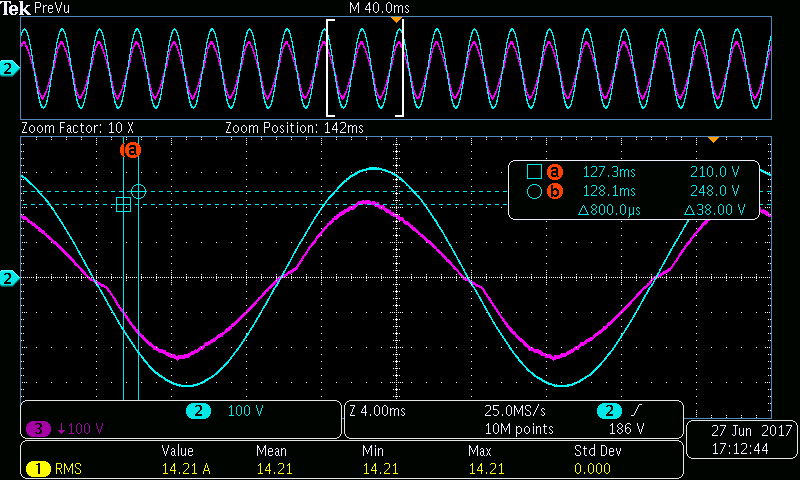Click the Z 4.00ms zoom timebase readout
The image size is (800, 480).
point(378,411)
